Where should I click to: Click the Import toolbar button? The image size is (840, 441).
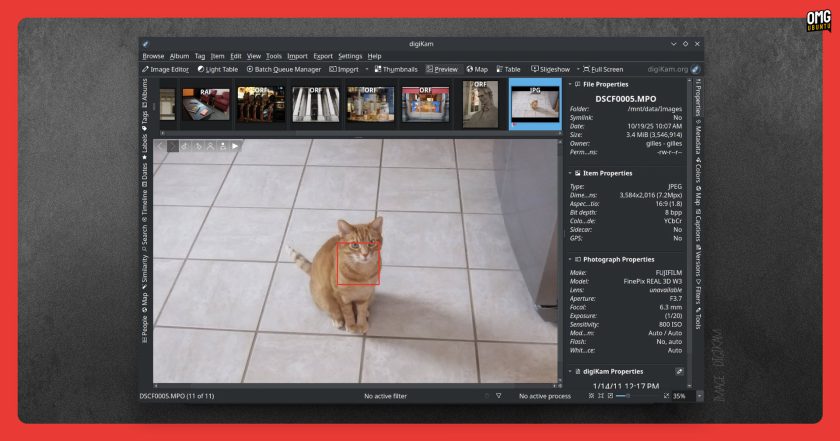click(x=344, y=69)
